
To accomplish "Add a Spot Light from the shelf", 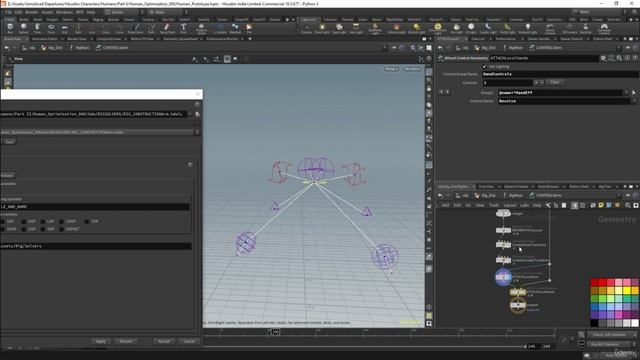I will pyautogui.click(x=339, y=29).
